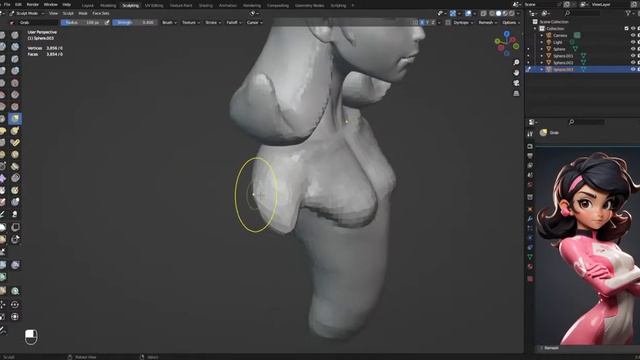This screenshot has height=360, width=640.
Task: Toggle the Dyntopo checkbox
Action: 448,22
